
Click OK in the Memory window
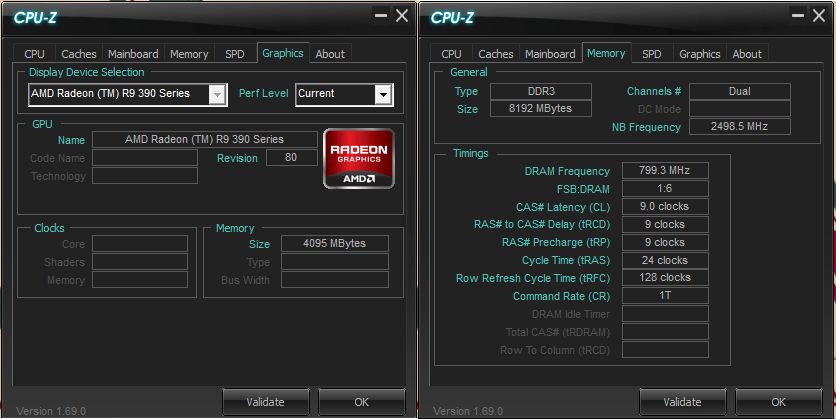point(778,402)
